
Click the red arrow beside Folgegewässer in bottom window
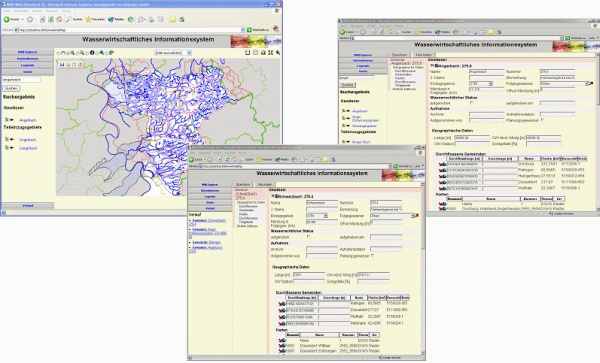coord(417,216)
